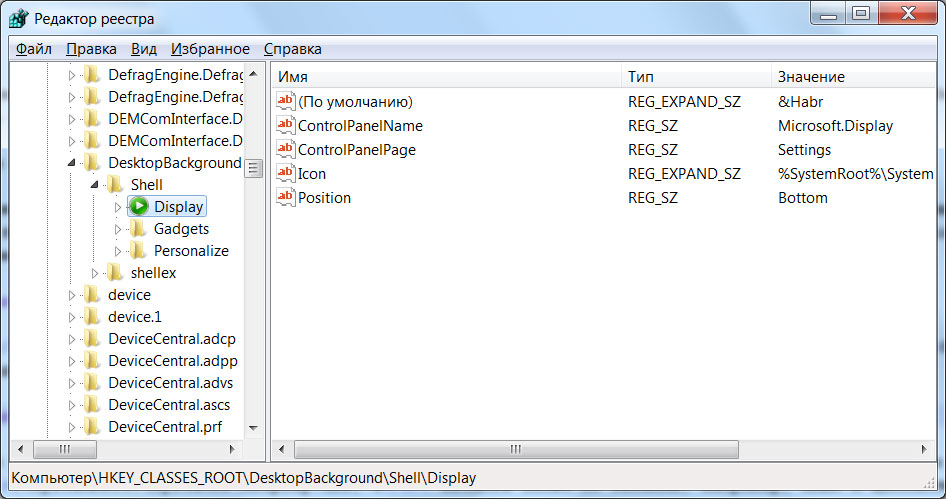Viewport: 946px width, 499px height.
Task: Click the Bottom value data
Action: click(x=802, y=198)
